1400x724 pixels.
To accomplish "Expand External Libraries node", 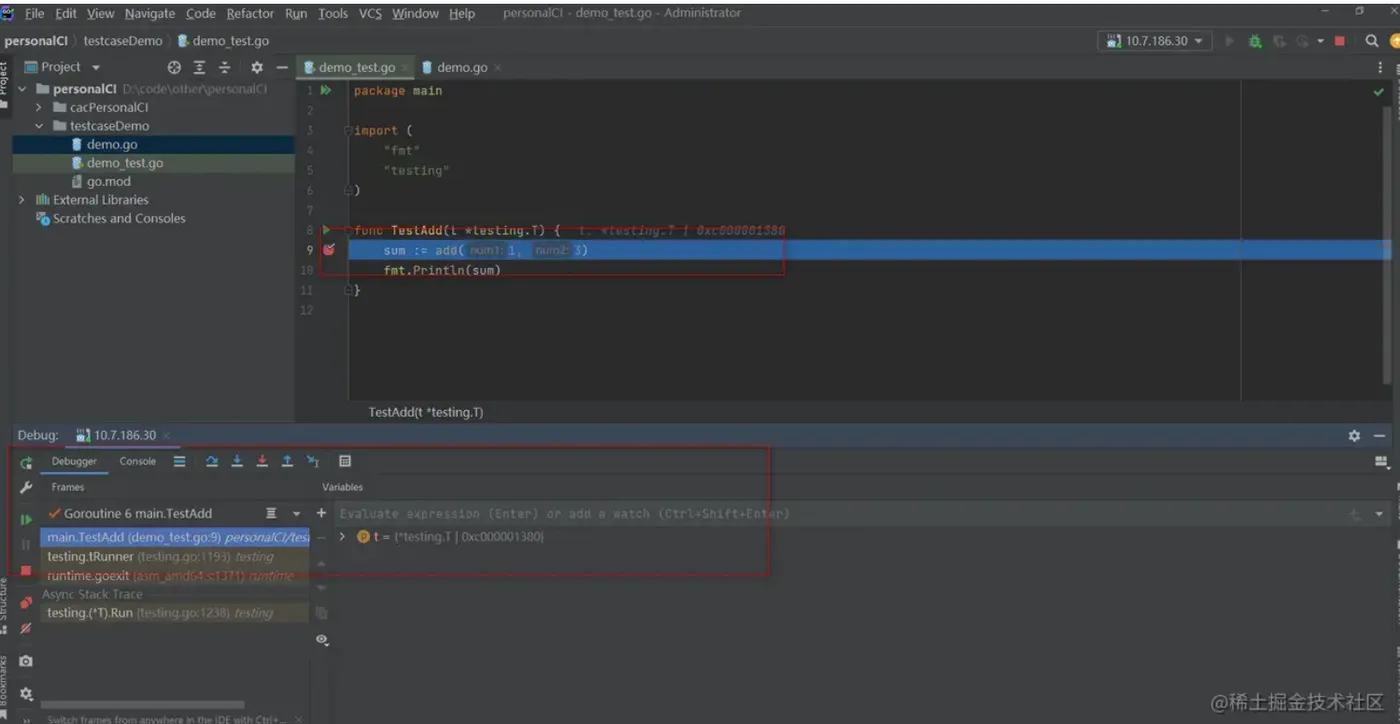I will [x=22, y=200].
